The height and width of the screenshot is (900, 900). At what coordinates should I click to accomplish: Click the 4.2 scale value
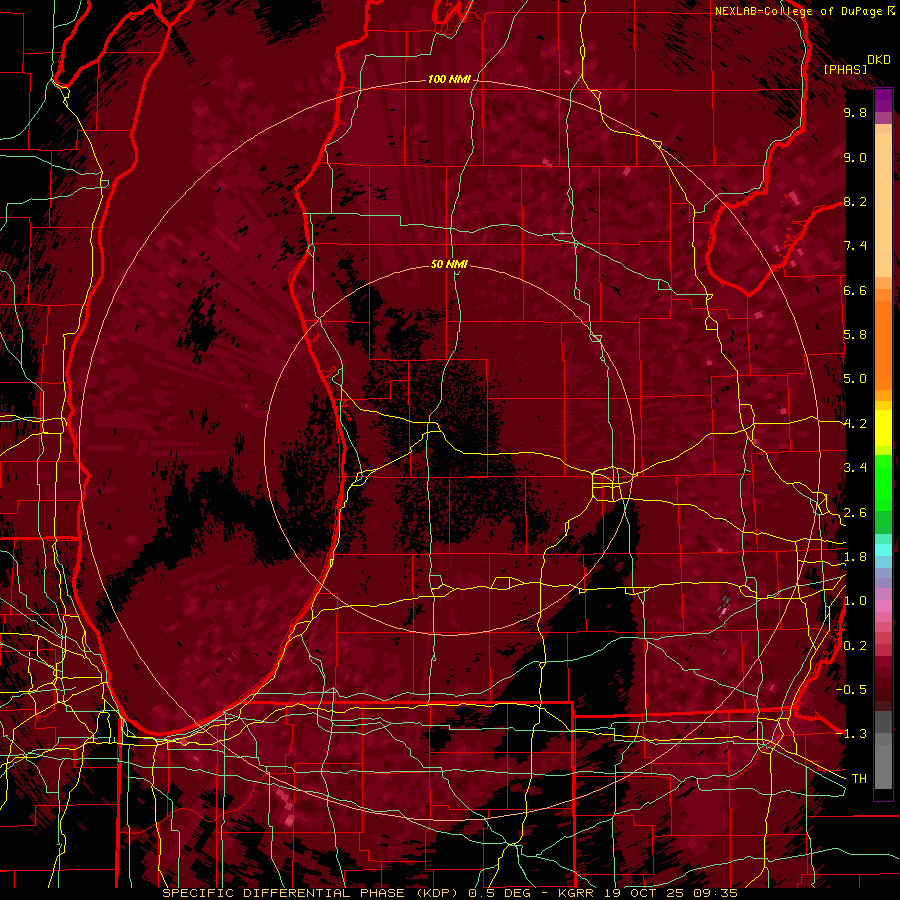[855, 424]
